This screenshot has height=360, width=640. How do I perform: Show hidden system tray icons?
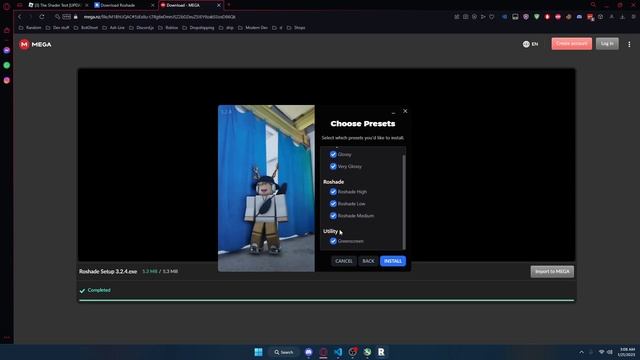(x=581, y=352)
